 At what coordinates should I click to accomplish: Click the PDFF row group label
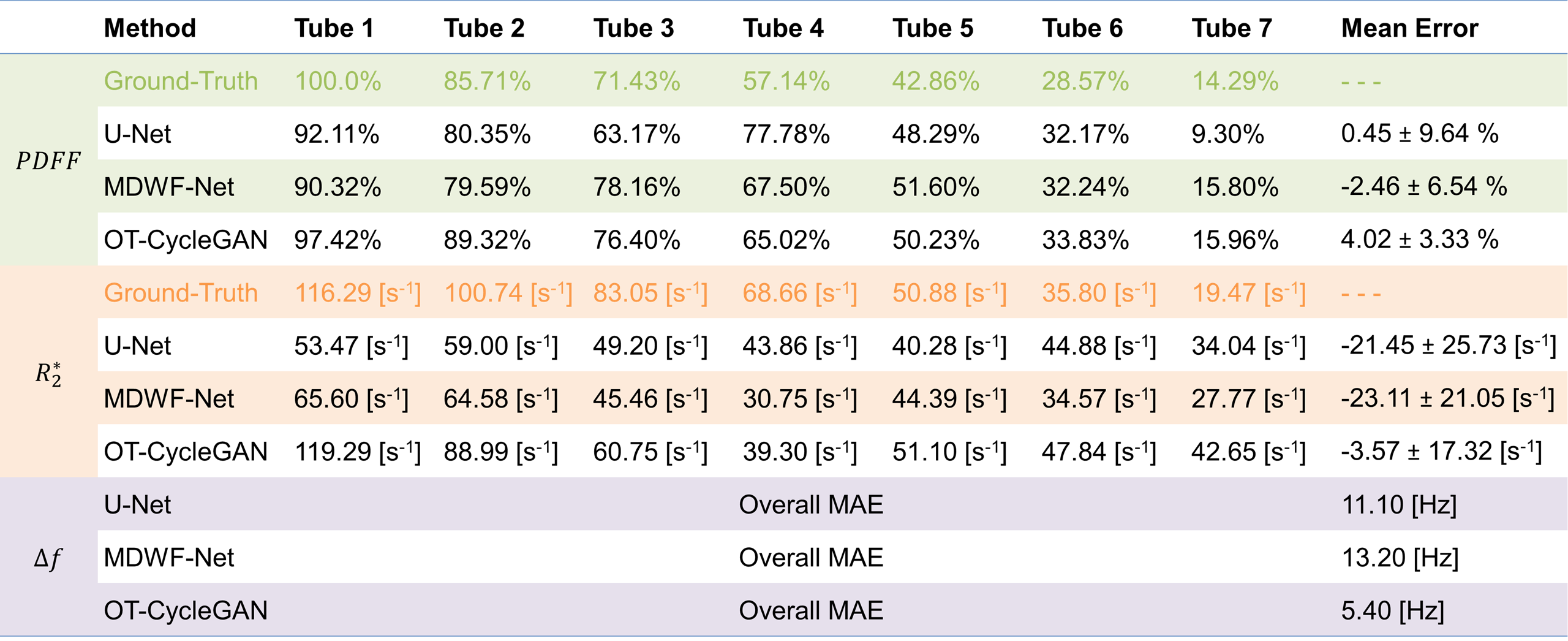pyautogui.click(x=48, y=161)
